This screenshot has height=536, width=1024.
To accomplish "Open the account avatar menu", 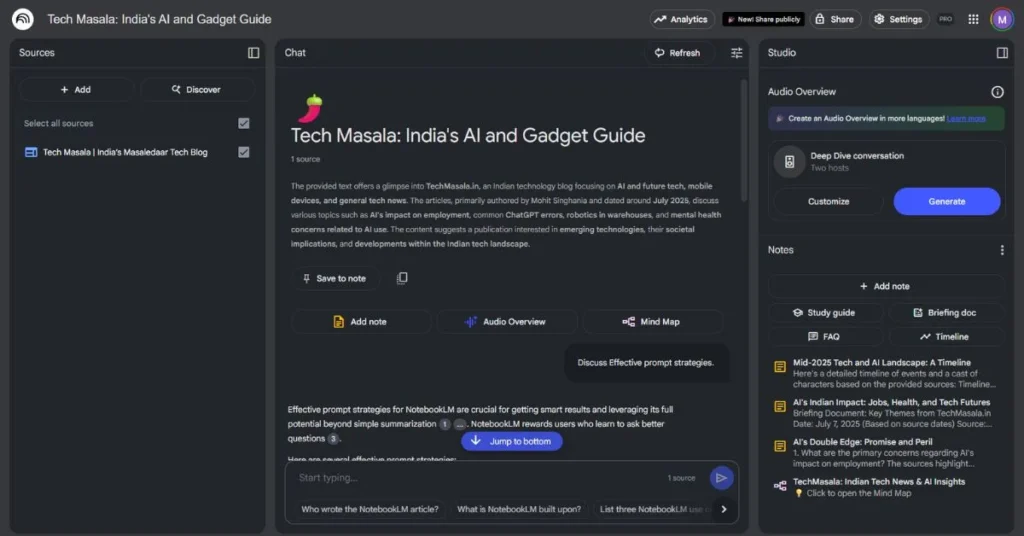I will point(1002,19).
